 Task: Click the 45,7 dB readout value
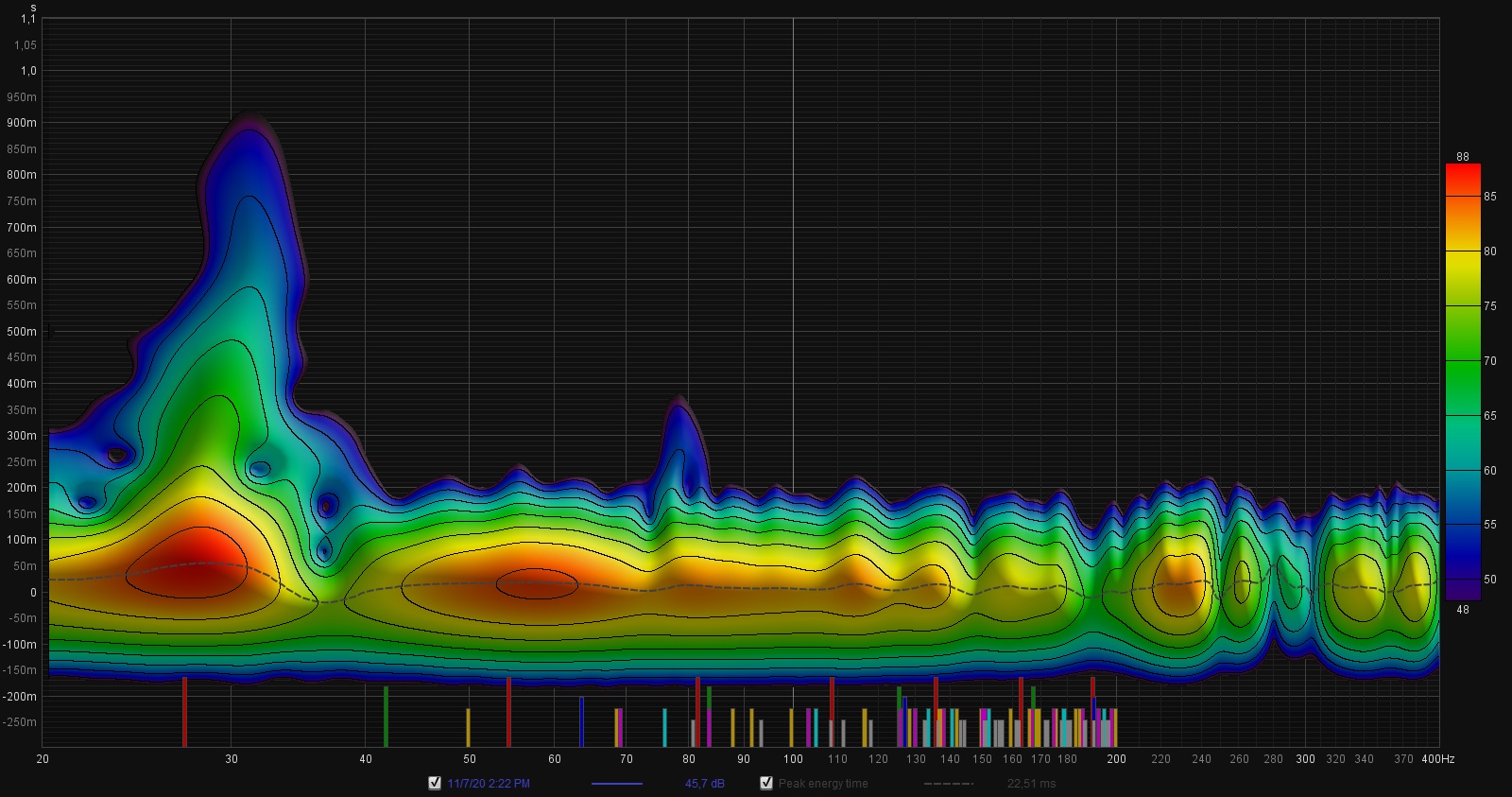click(x=705, y=784)
